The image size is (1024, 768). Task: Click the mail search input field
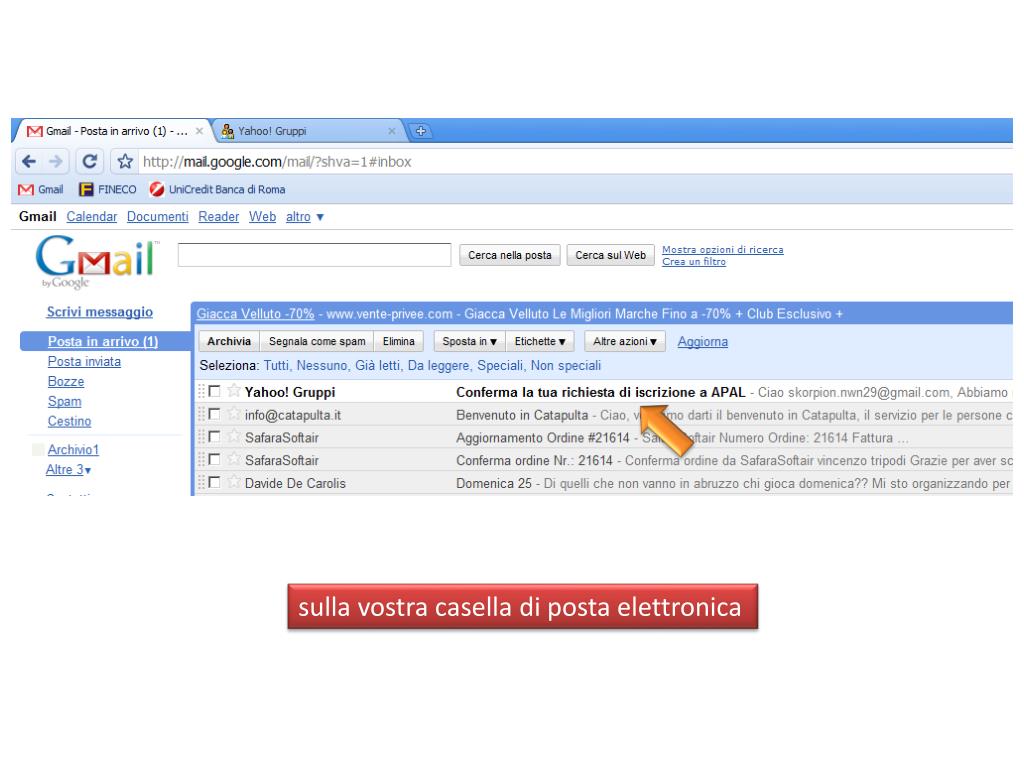314,255
